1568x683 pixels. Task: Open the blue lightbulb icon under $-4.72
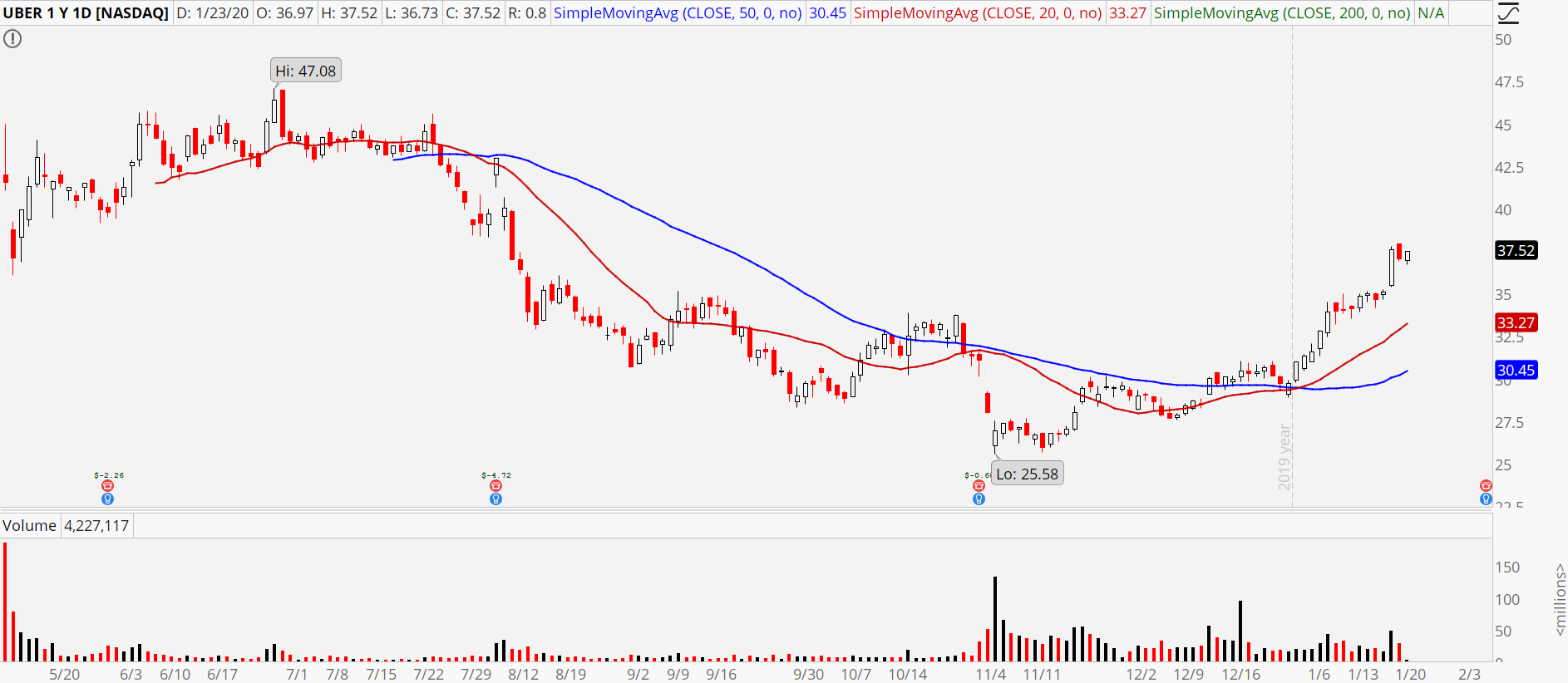(496, 499)
